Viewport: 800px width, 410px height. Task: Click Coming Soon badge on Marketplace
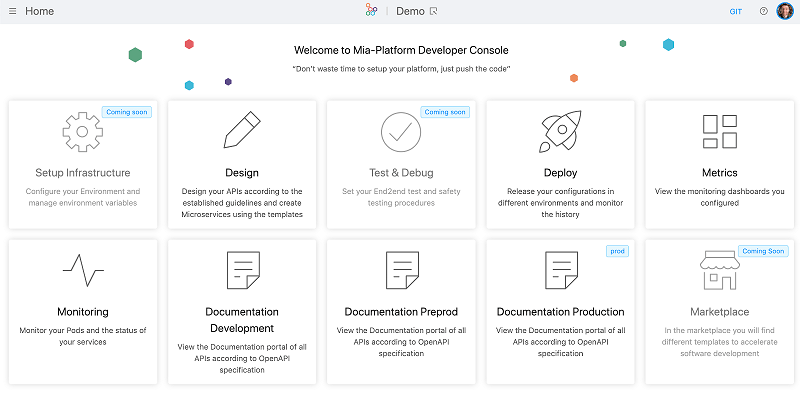point(763,251)
